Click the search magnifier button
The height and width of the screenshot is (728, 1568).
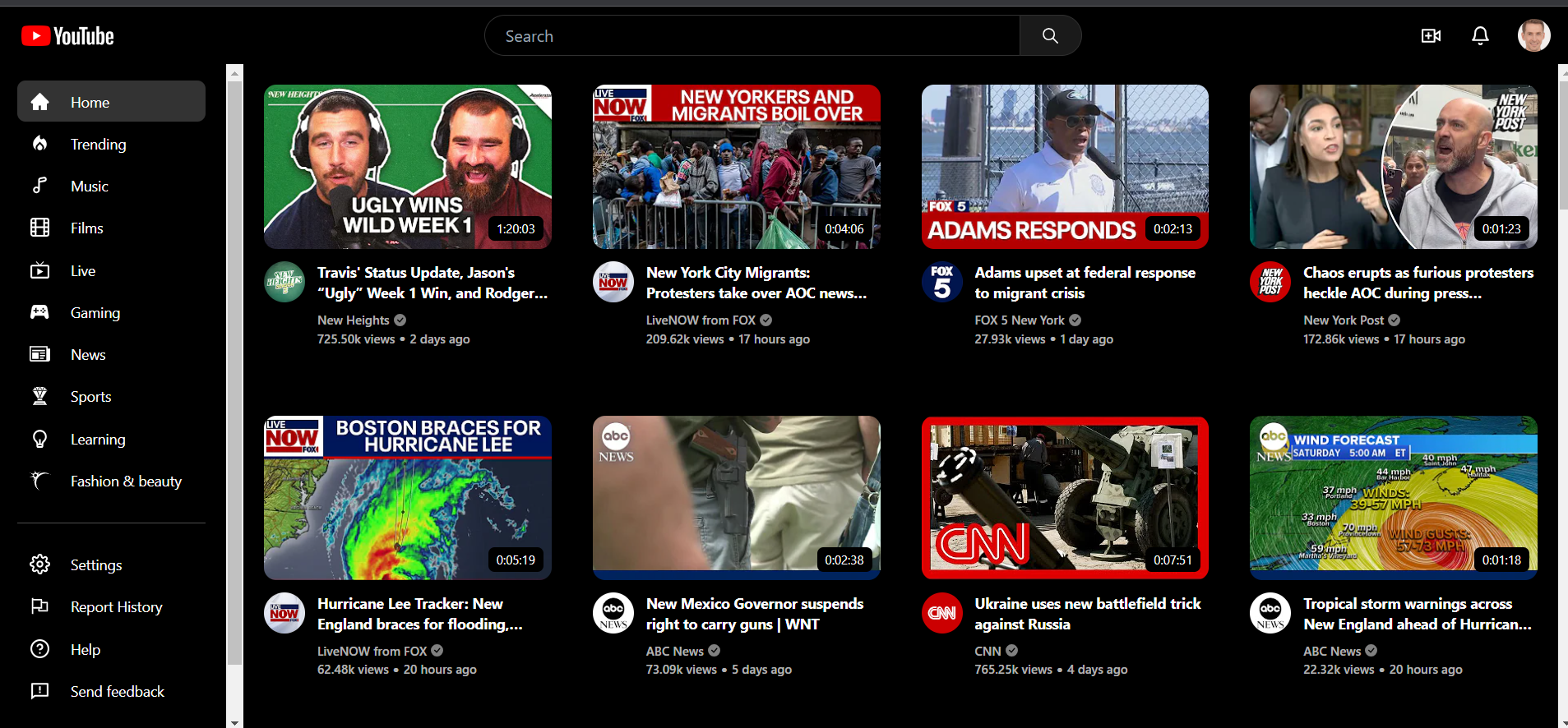[x=1050, y=36]
